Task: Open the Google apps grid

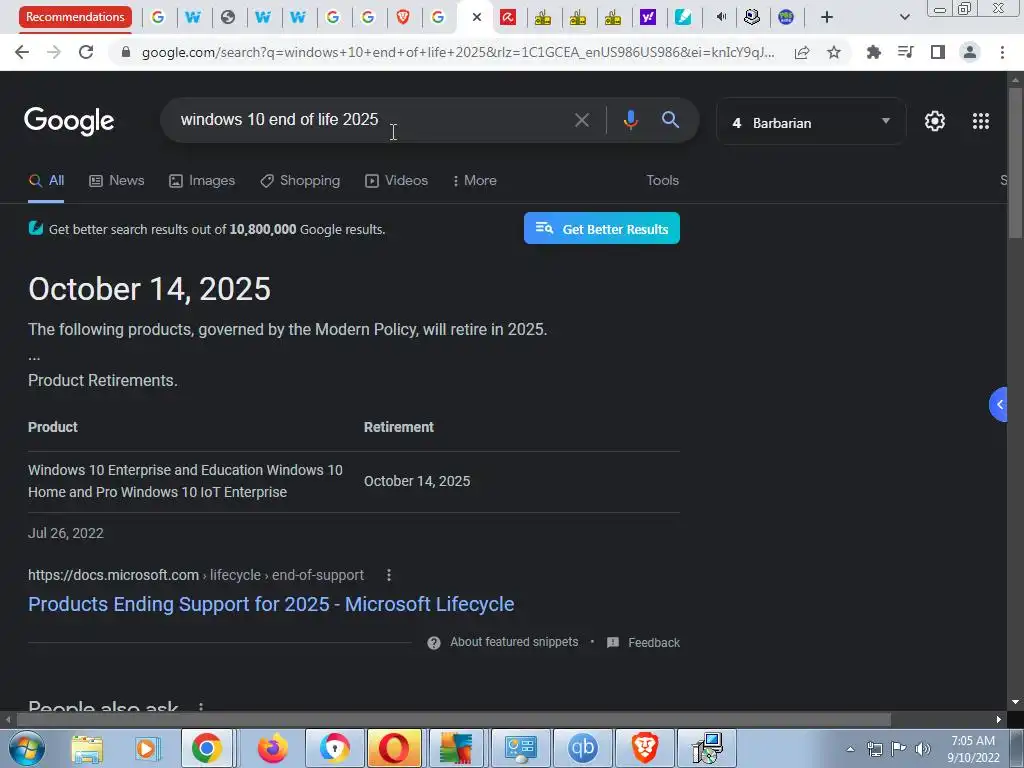Action: pyautogui.click(x=980, y=121)
